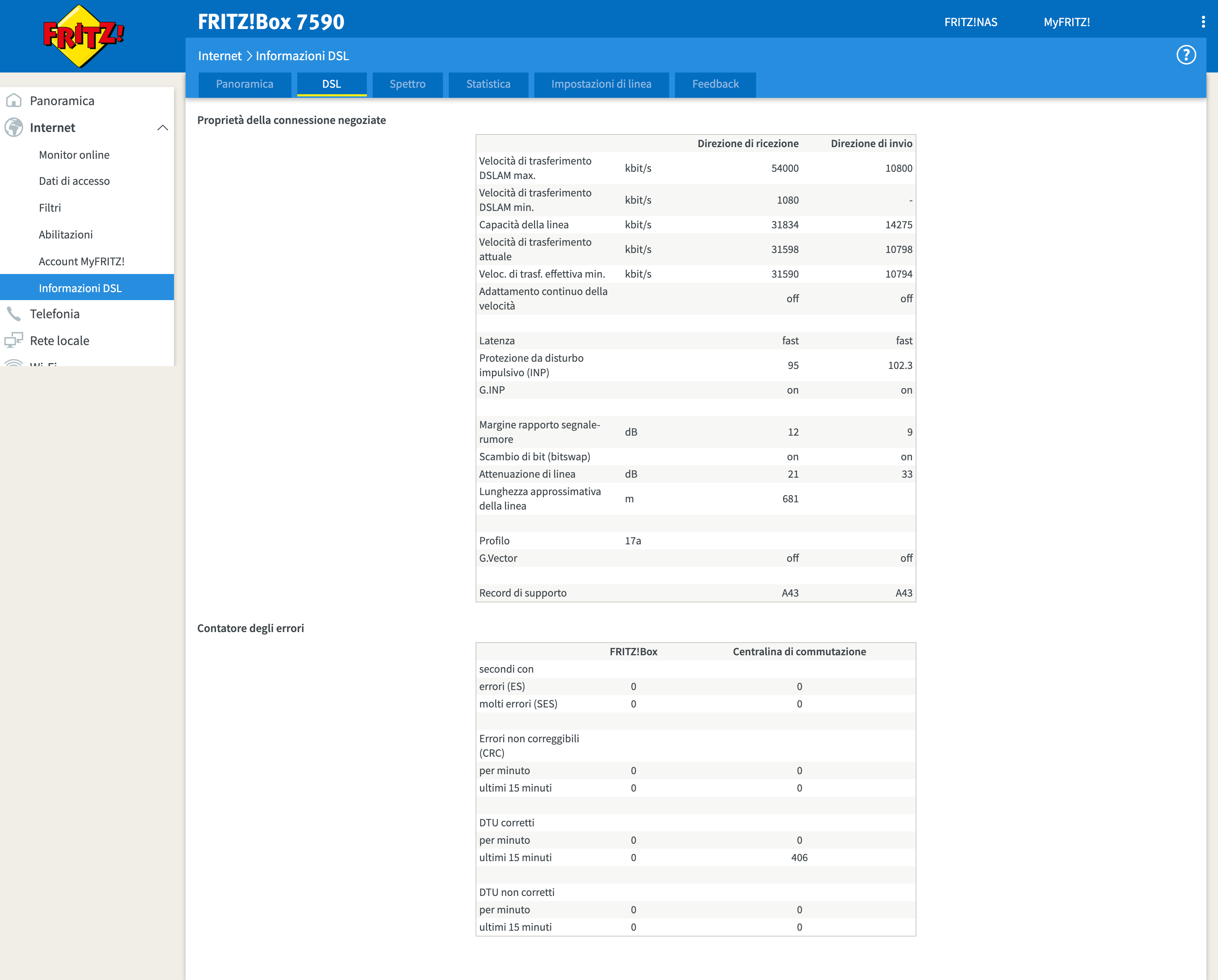Viewport: 1218px width, 980px height.
Task: Switch to the Spettro tab
Action: [x=407, y=84]
